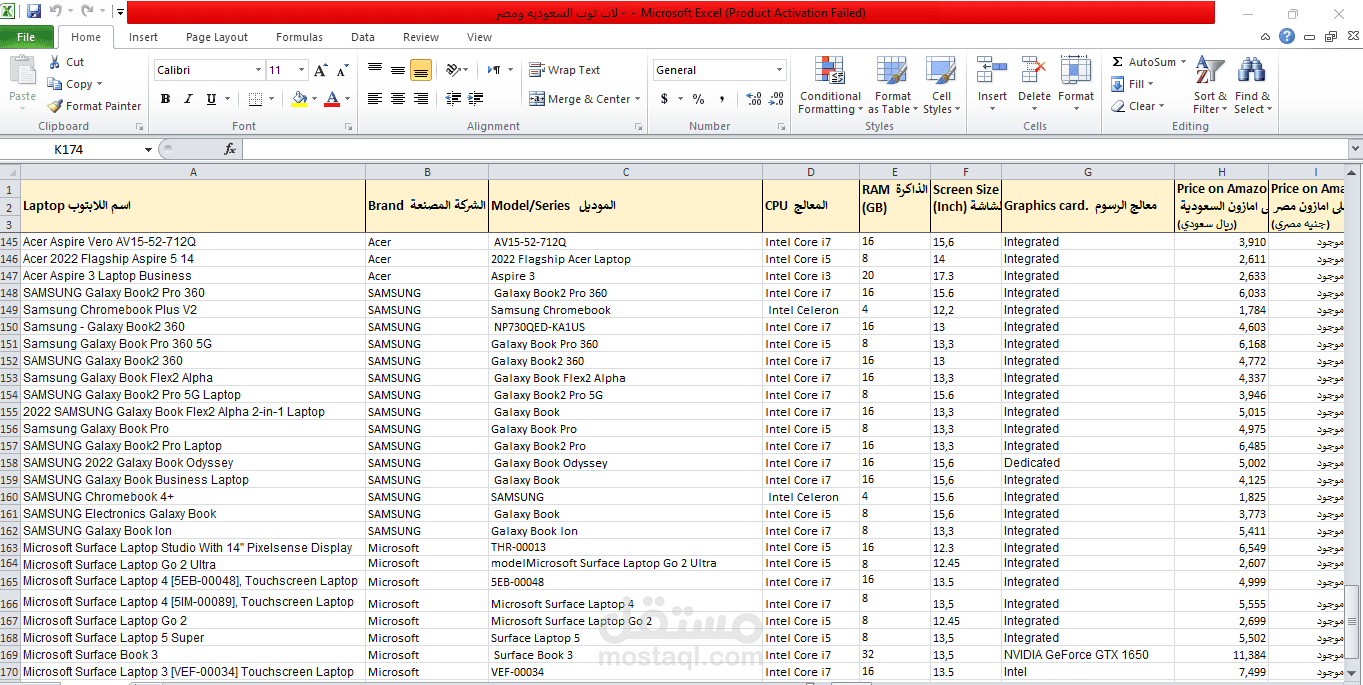Viewport: 1363px width, 685px height.
Task: Increase font size with the Grow Font icon
Action: coord(320,70)
